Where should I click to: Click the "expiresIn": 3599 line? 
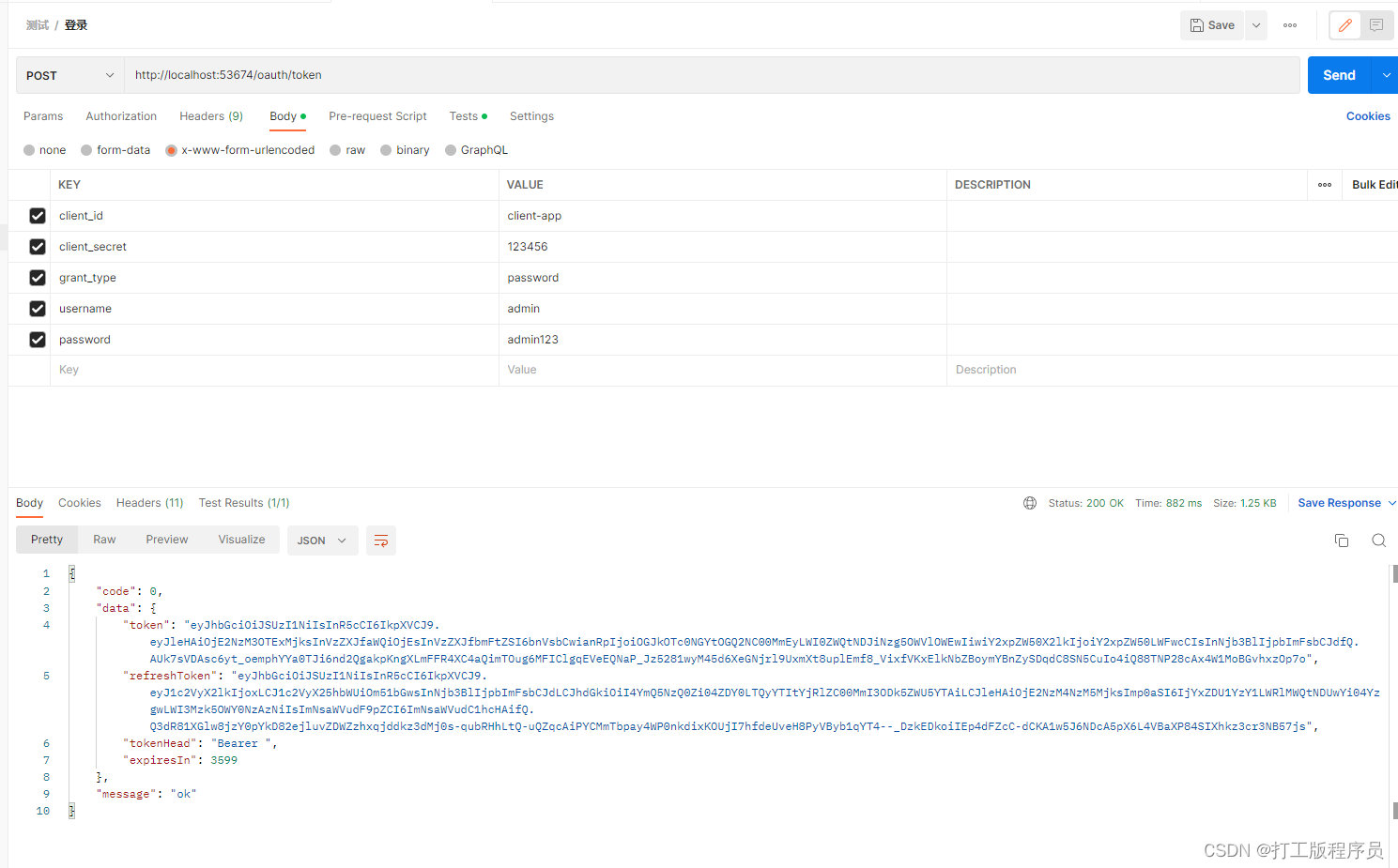coord(180,760)
